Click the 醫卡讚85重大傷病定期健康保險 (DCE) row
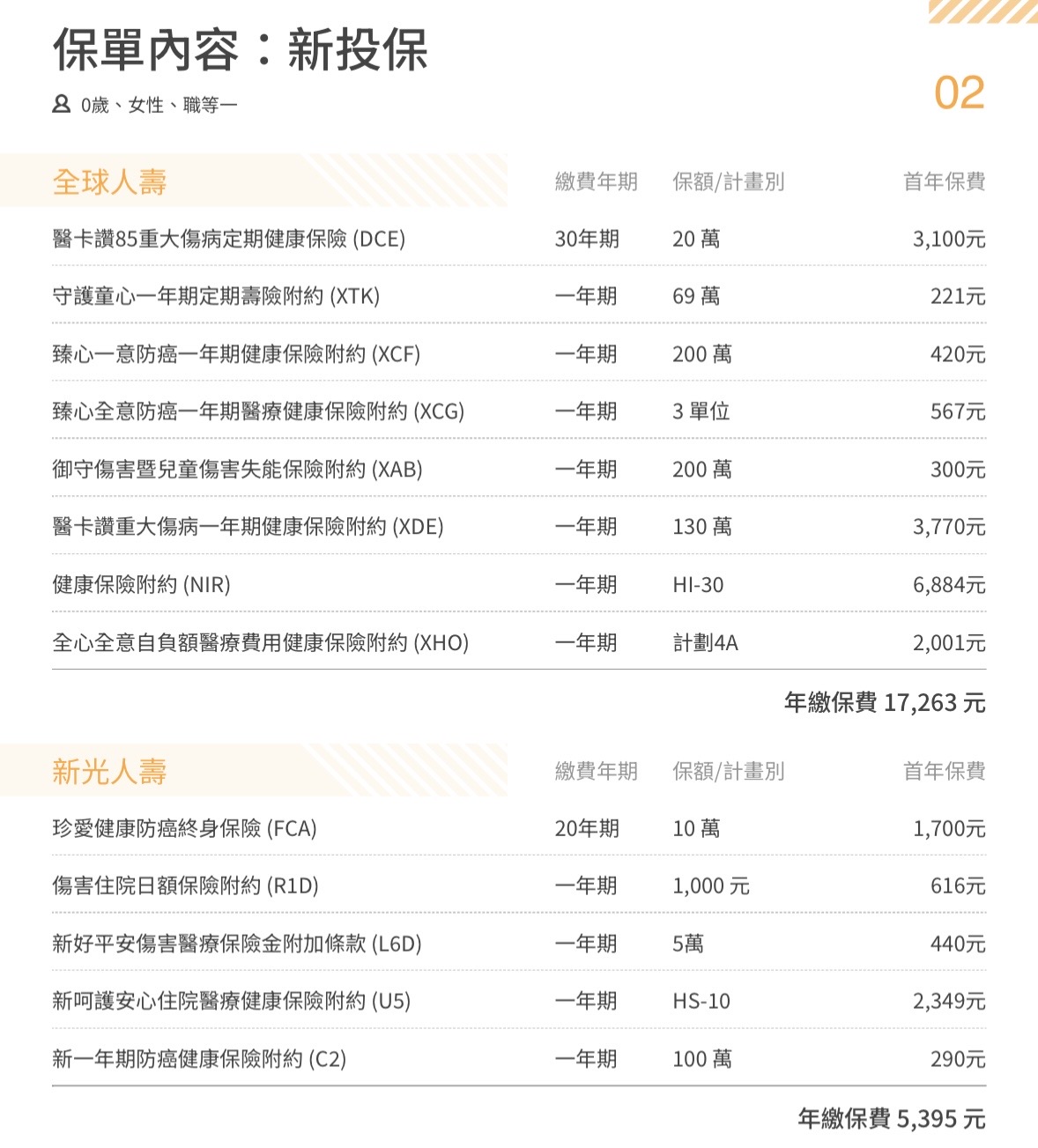 229,239
